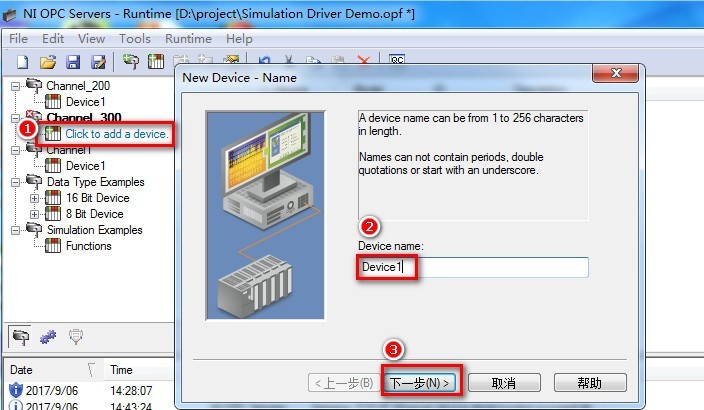This screenshot has width=704, height=410.
Task: Open the alias map gears icon
Action: tap(48, 336)
